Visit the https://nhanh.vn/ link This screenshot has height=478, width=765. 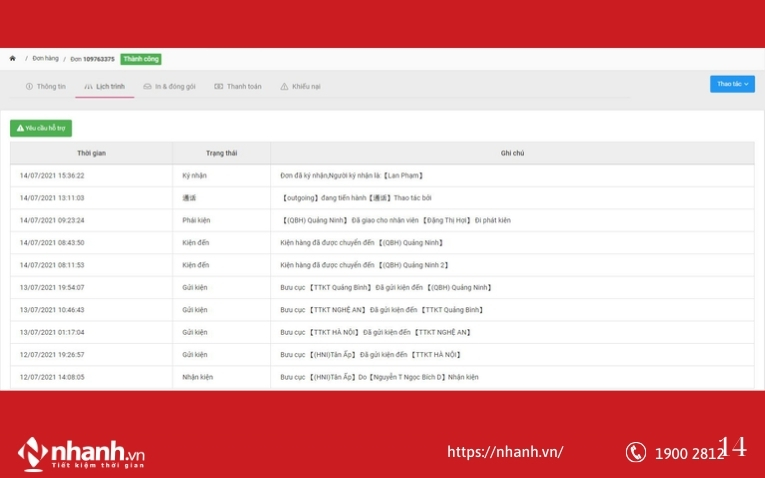pos(505,452)
